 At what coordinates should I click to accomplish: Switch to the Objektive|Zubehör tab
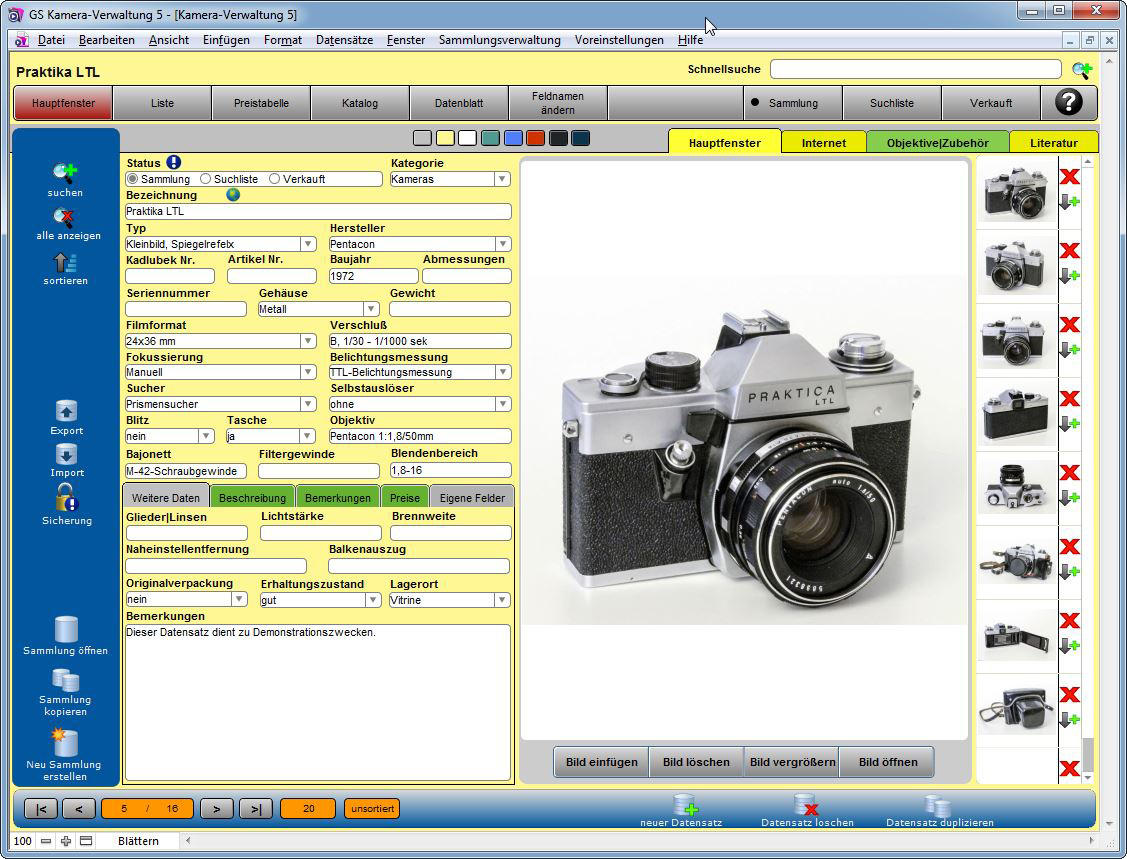(x=937, y=142)
